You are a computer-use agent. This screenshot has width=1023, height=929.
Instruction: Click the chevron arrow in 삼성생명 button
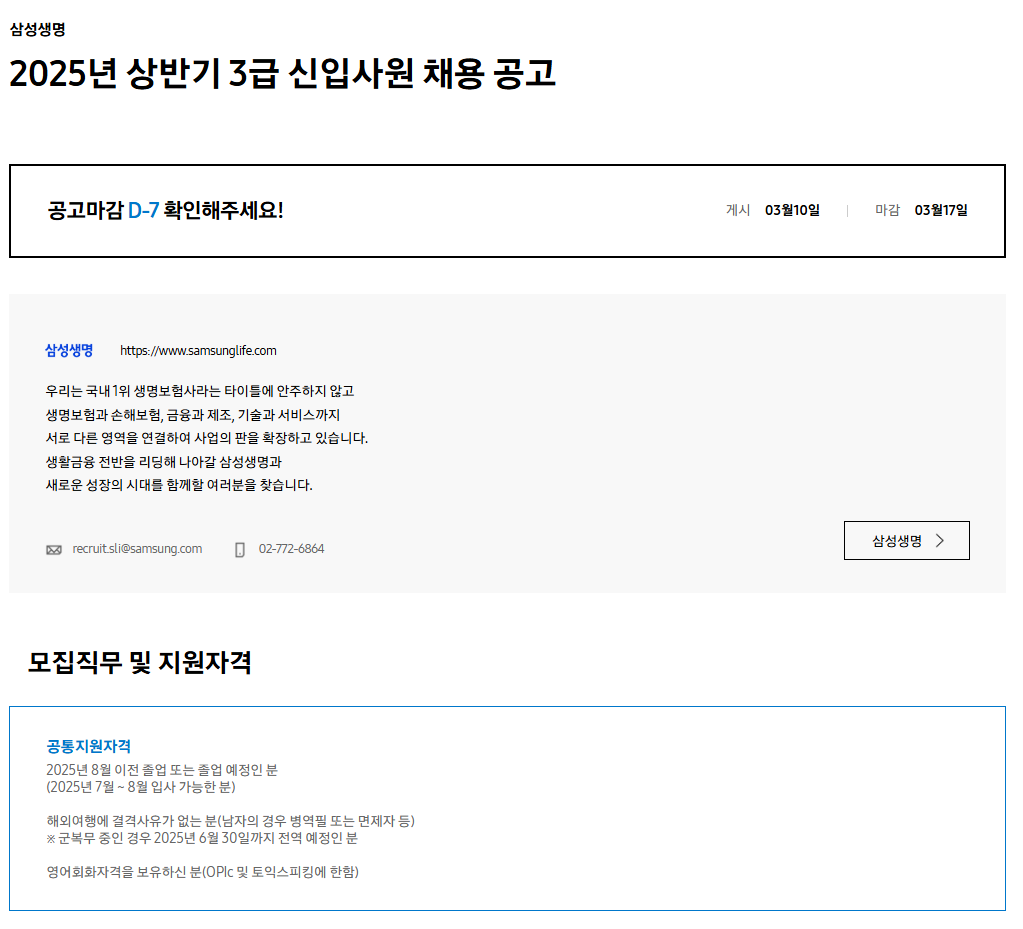point(939,540)
